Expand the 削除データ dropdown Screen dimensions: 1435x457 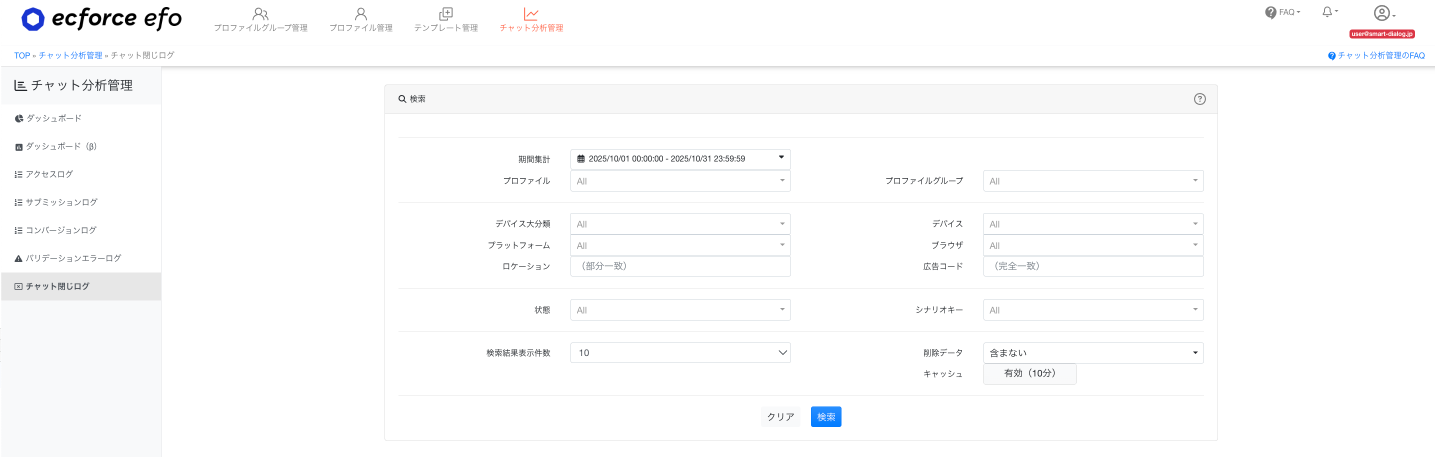pyautogui.click(x=1092, y=352)
